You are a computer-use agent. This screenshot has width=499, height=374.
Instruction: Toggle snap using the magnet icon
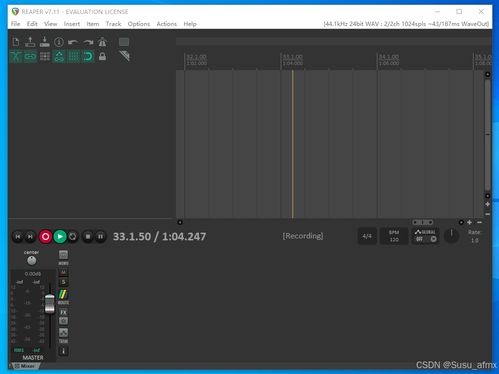(x=88, y=56)
